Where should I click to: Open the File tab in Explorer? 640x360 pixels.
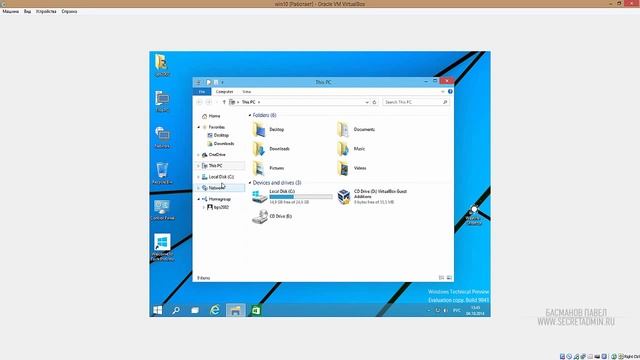pyautogui.click(x=202, y=92)
